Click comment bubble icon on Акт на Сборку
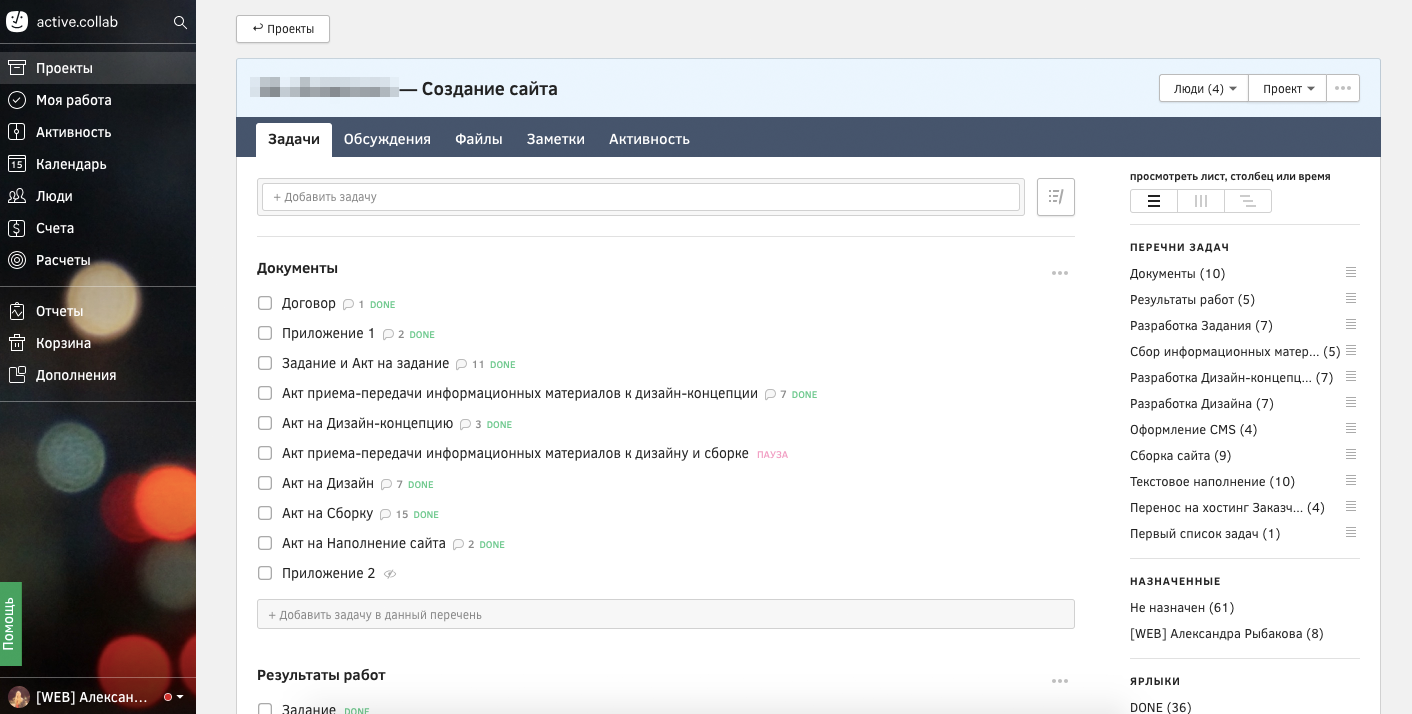1412x714 pixels. point(385,514)
